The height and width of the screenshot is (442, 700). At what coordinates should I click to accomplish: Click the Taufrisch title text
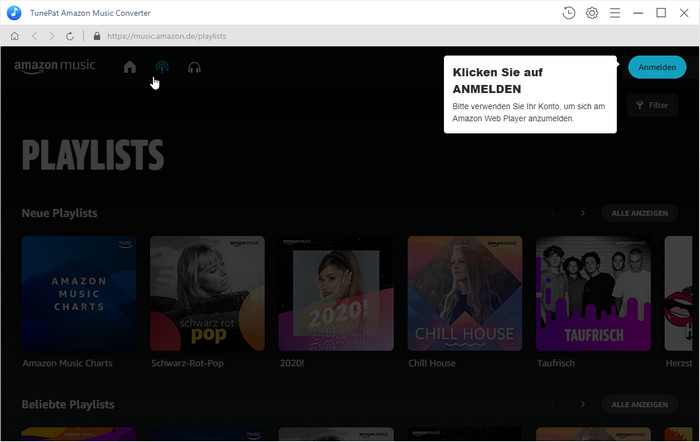pos(556,363)
